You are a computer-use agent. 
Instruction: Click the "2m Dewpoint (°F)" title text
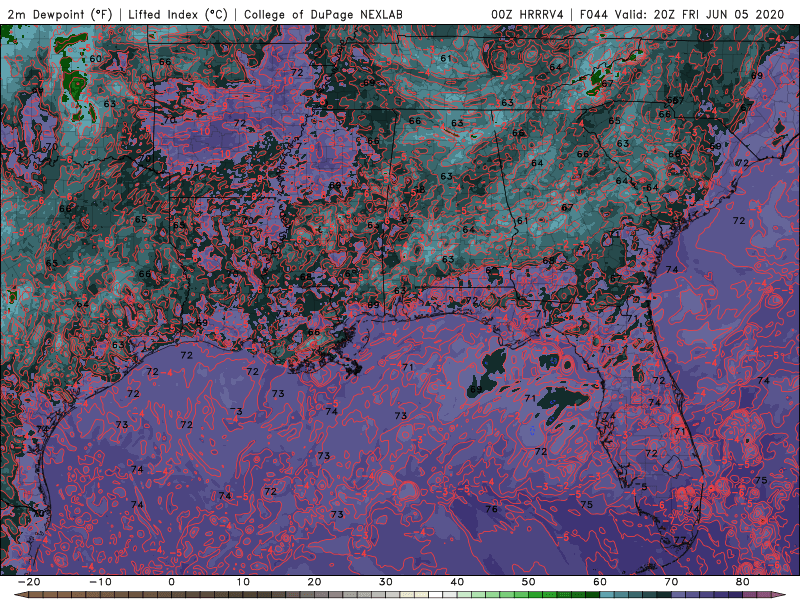pyautogui.click(x=60, y=14)
